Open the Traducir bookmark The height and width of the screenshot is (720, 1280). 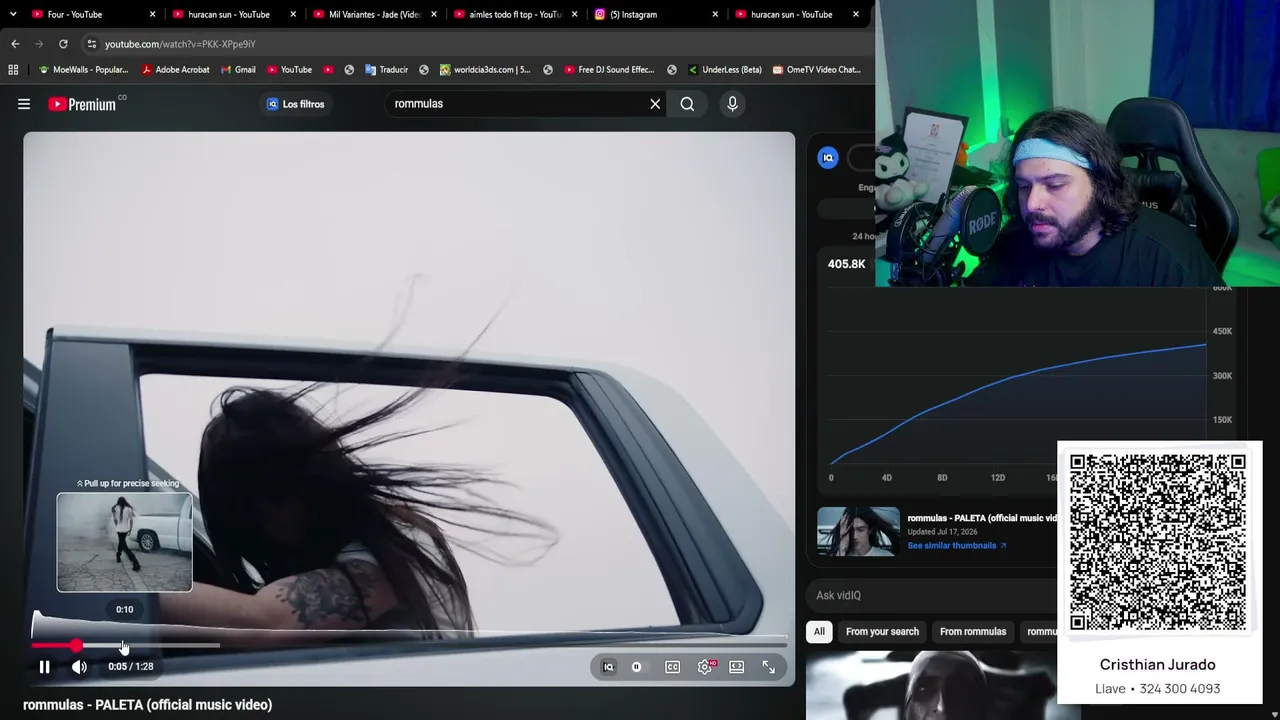coord(386,70)
